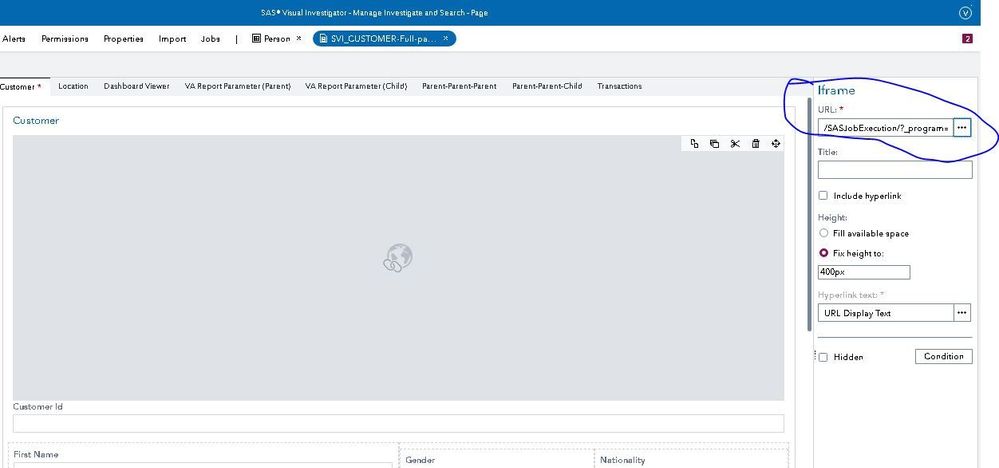999x468 pixels.
Task: Click the Customer Id input field
Action: (x=398, y=423)
